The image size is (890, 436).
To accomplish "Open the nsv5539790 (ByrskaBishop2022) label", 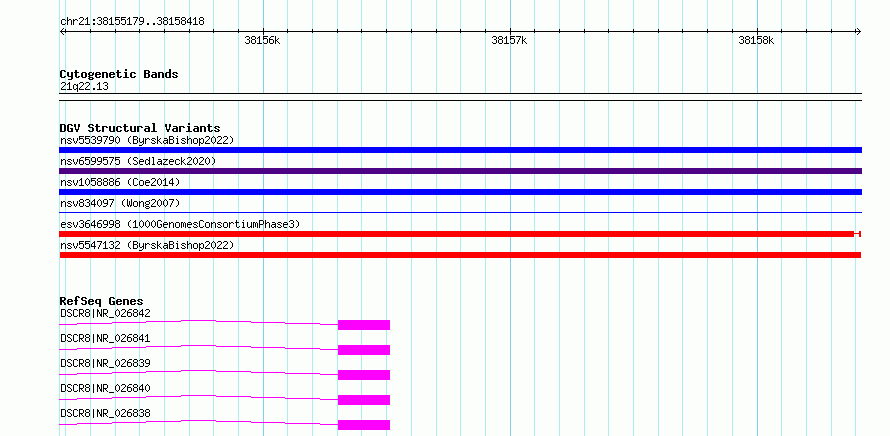I will [x=147, y=140].
